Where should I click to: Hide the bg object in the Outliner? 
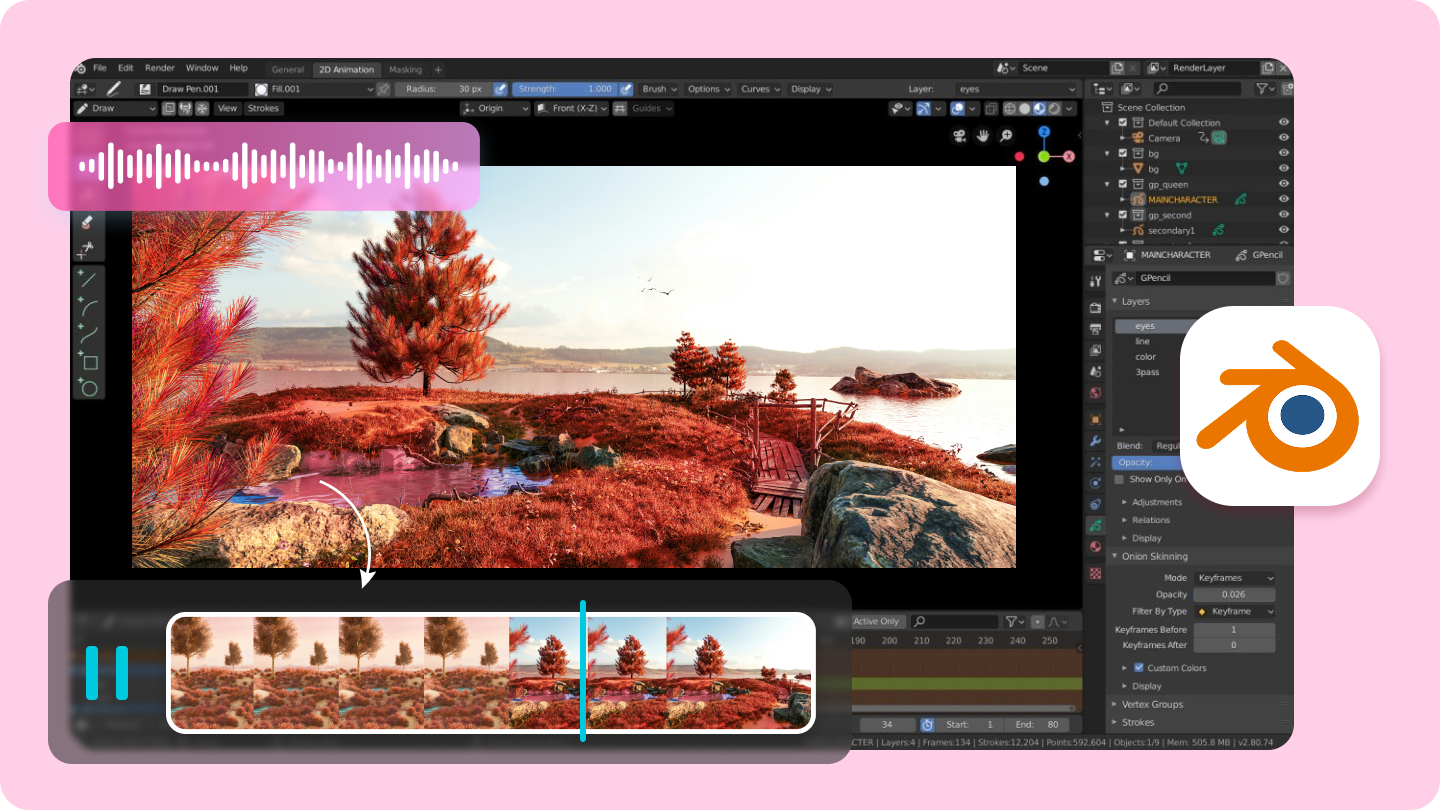coord(1282,169)
